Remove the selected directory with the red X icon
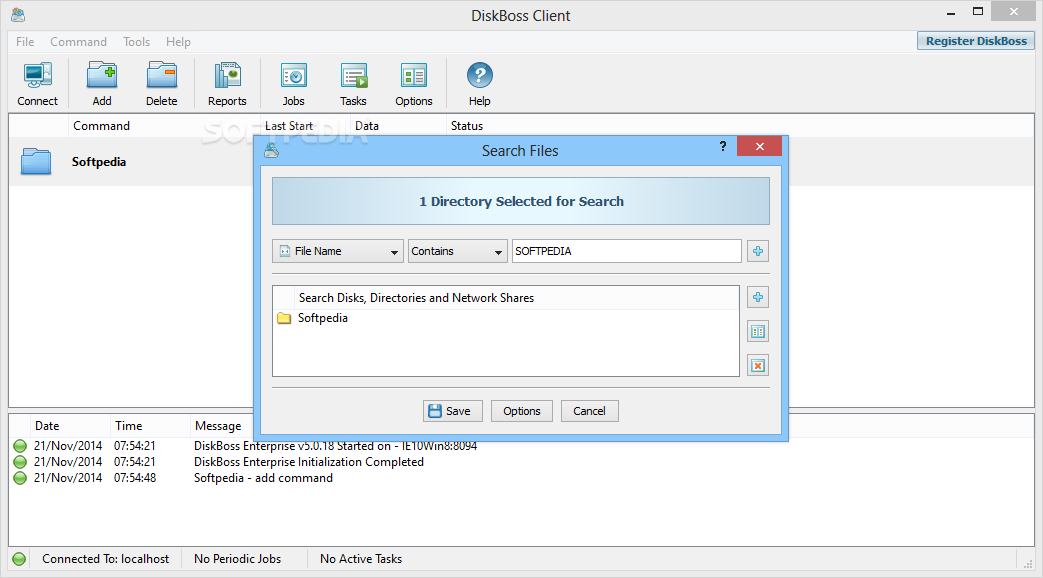The width and height of the screenshot is (1043, 578). 758,365
